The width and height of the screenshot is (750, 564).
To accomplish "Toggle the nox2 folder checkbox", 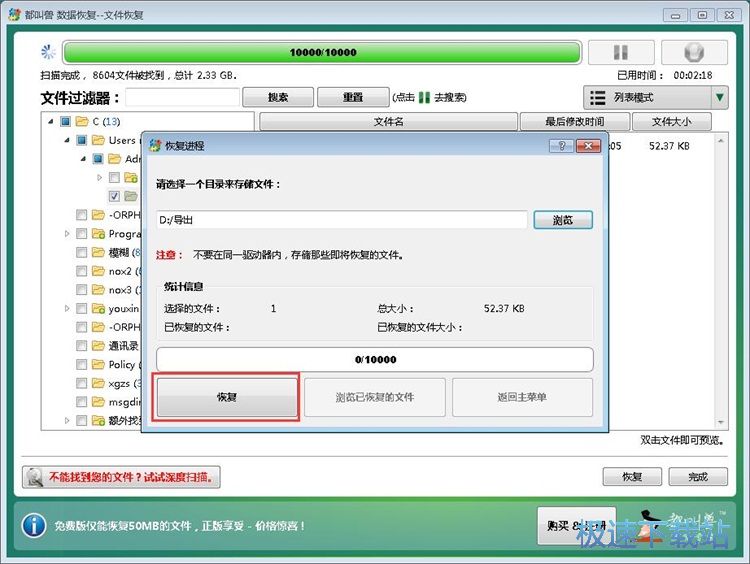I will (82, 271).
